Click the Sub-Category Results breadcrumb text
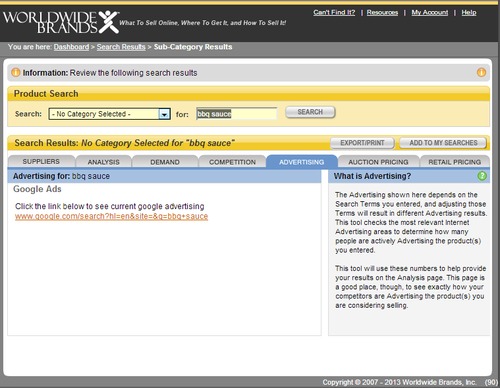The width and height of the screenshot is (500, 388). [x=193, y=47]
